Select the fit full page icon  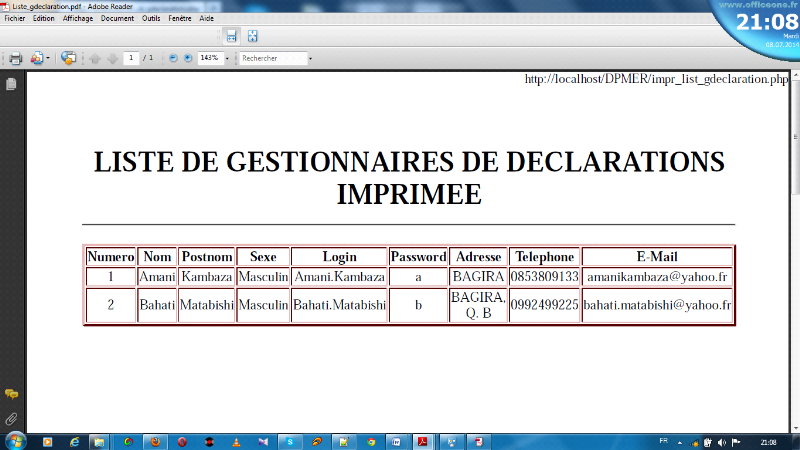[253, 36]
